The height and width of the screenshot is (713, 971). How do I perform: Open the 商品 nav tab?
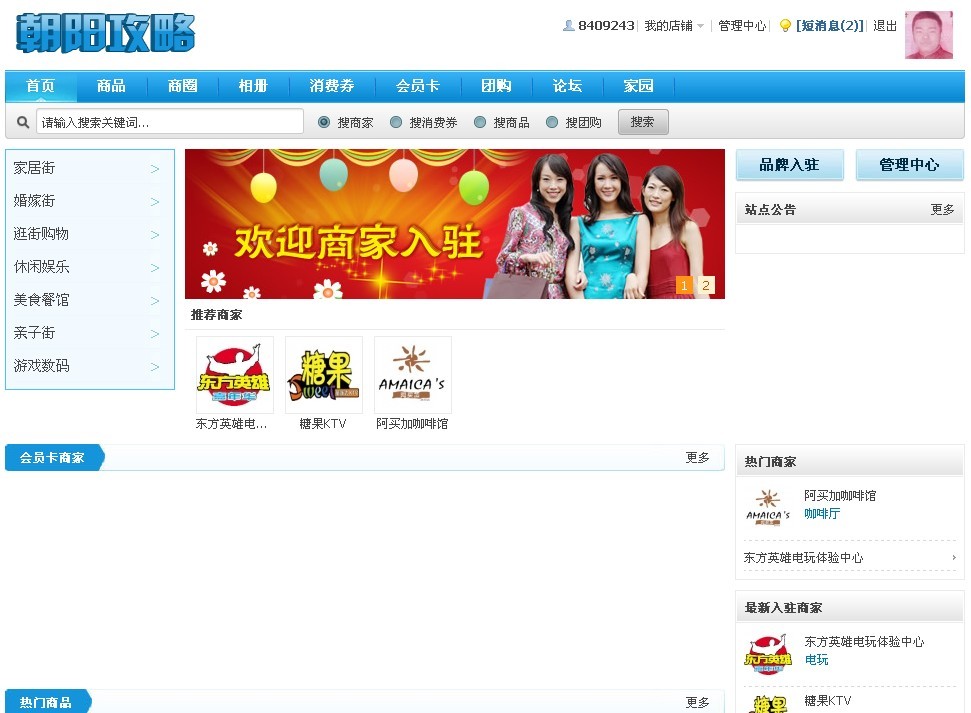[x=111, y=85]
